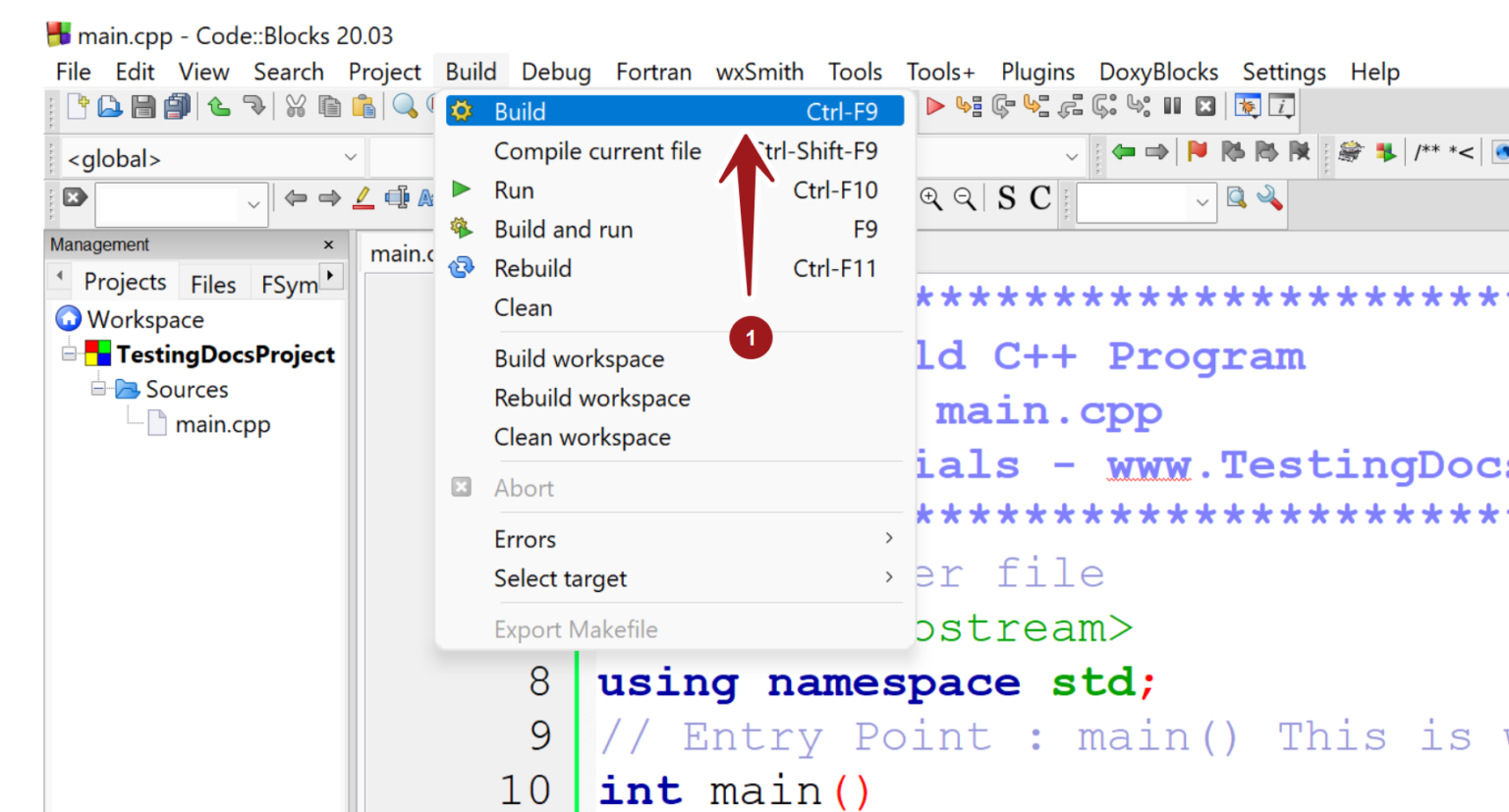Toggle a bookmark with the red flag icon

pos(1199,151)
